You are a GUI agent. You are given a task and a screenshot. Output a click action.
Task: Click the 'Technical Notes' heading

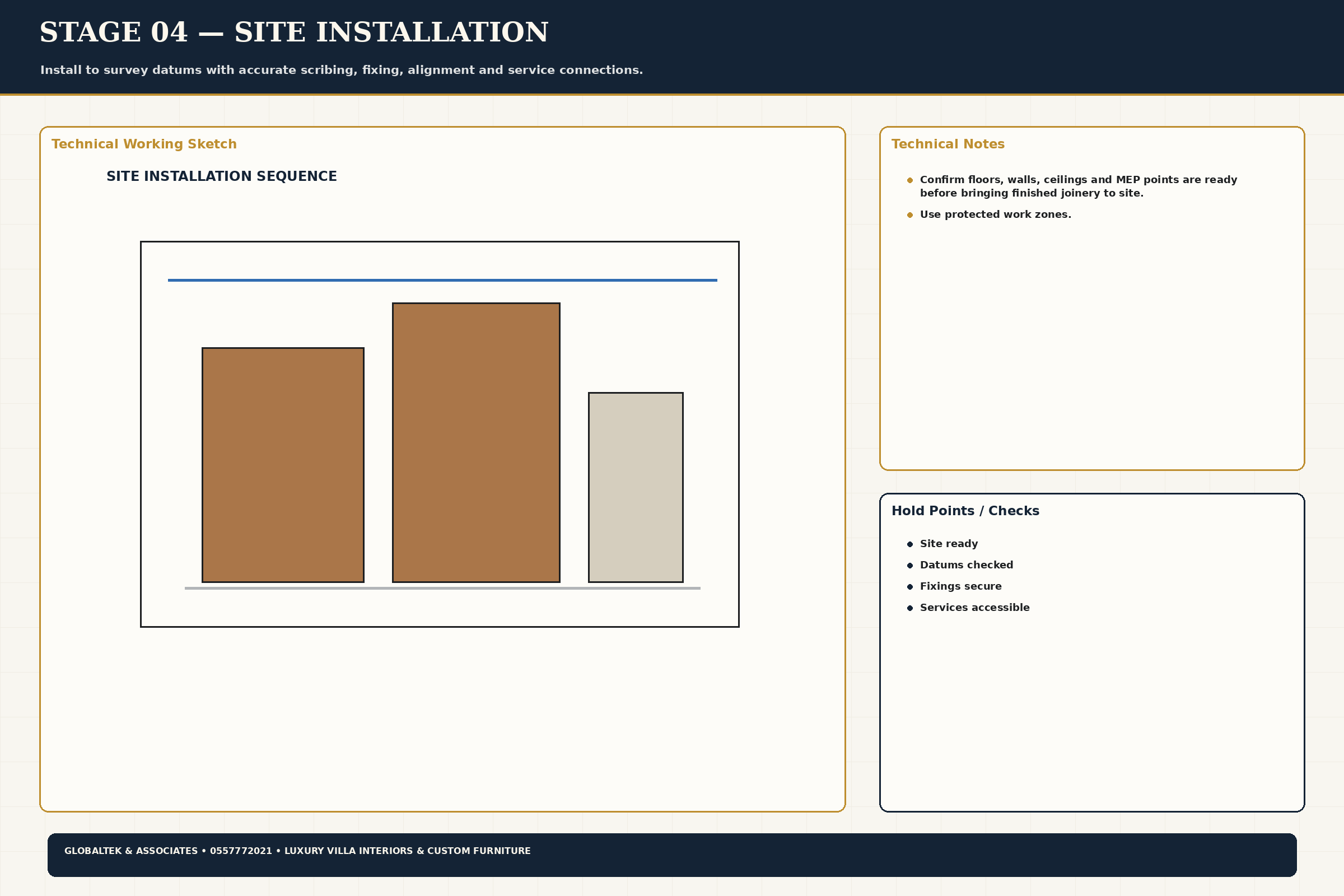[948, 144]
